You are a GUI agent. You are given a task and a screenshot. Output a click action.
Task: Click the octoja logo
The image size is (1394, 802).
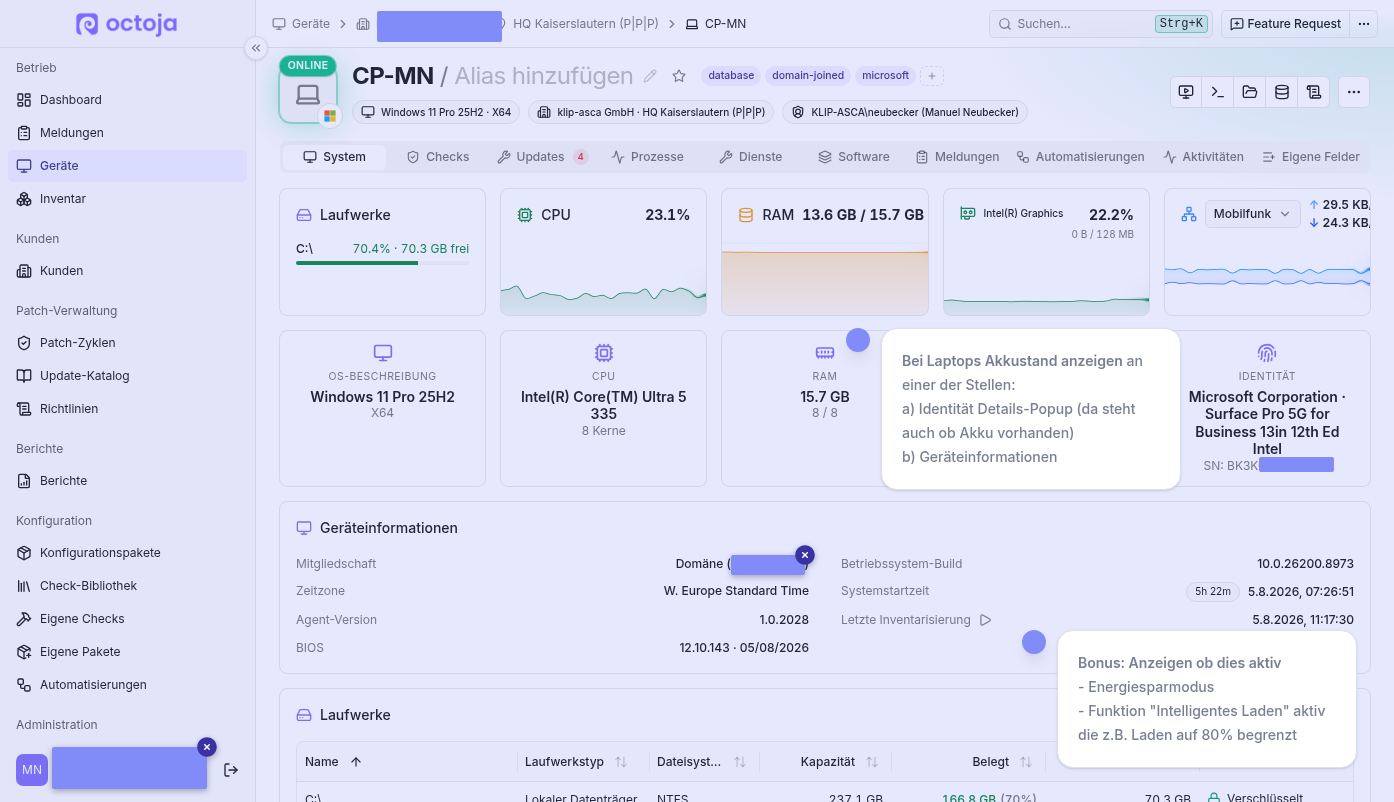coord(127,24)
